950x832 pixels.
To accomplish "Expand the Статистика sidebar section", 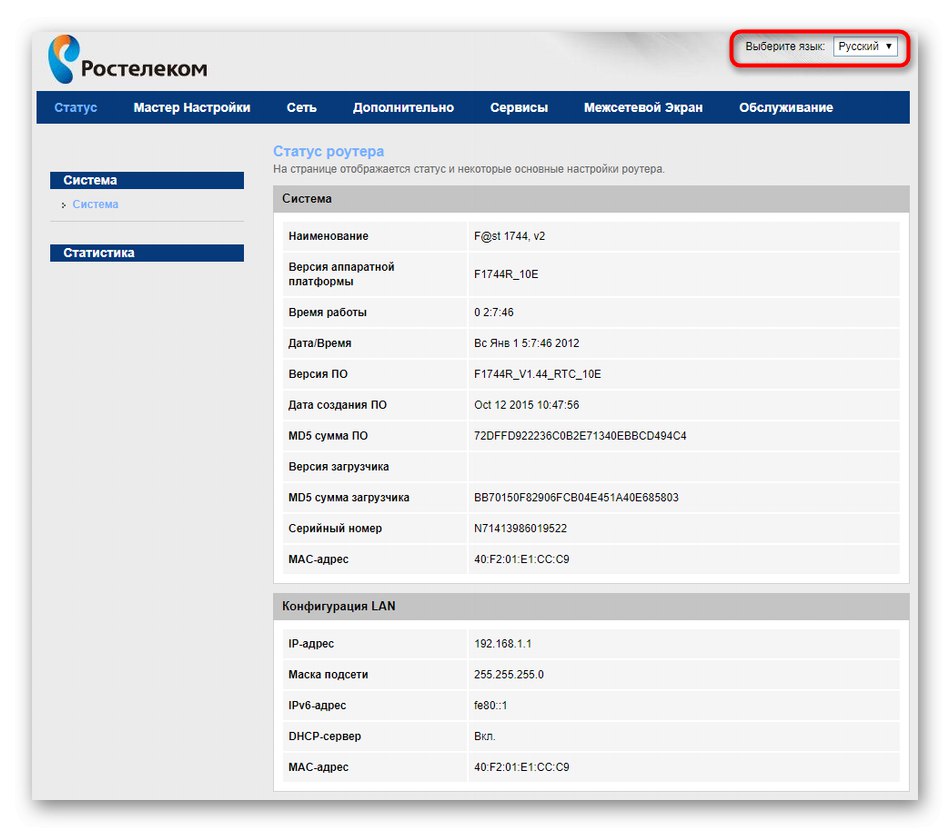I will (147, 253).
